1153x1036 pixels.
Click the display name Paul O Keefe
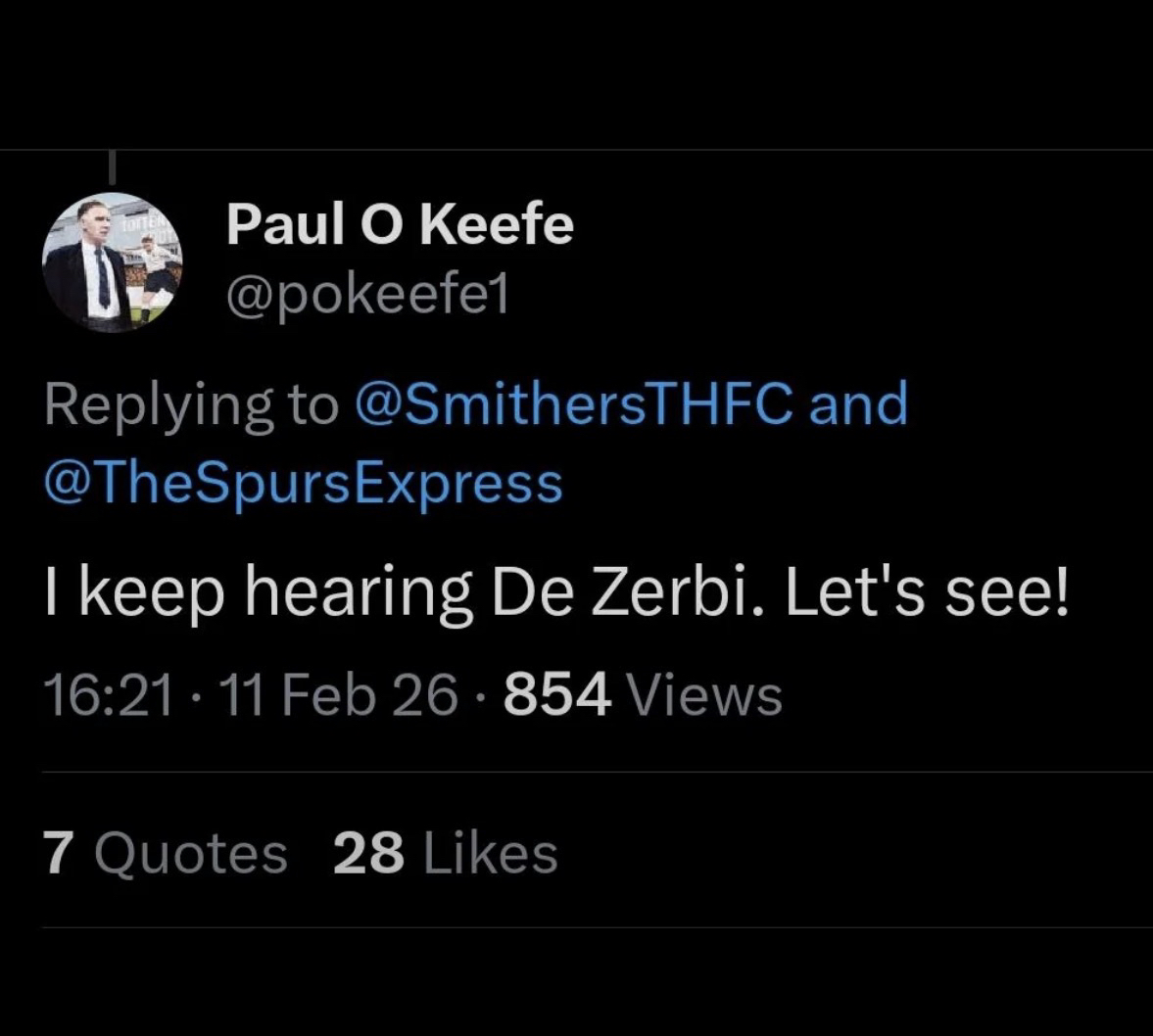click(x=400, y=225)
